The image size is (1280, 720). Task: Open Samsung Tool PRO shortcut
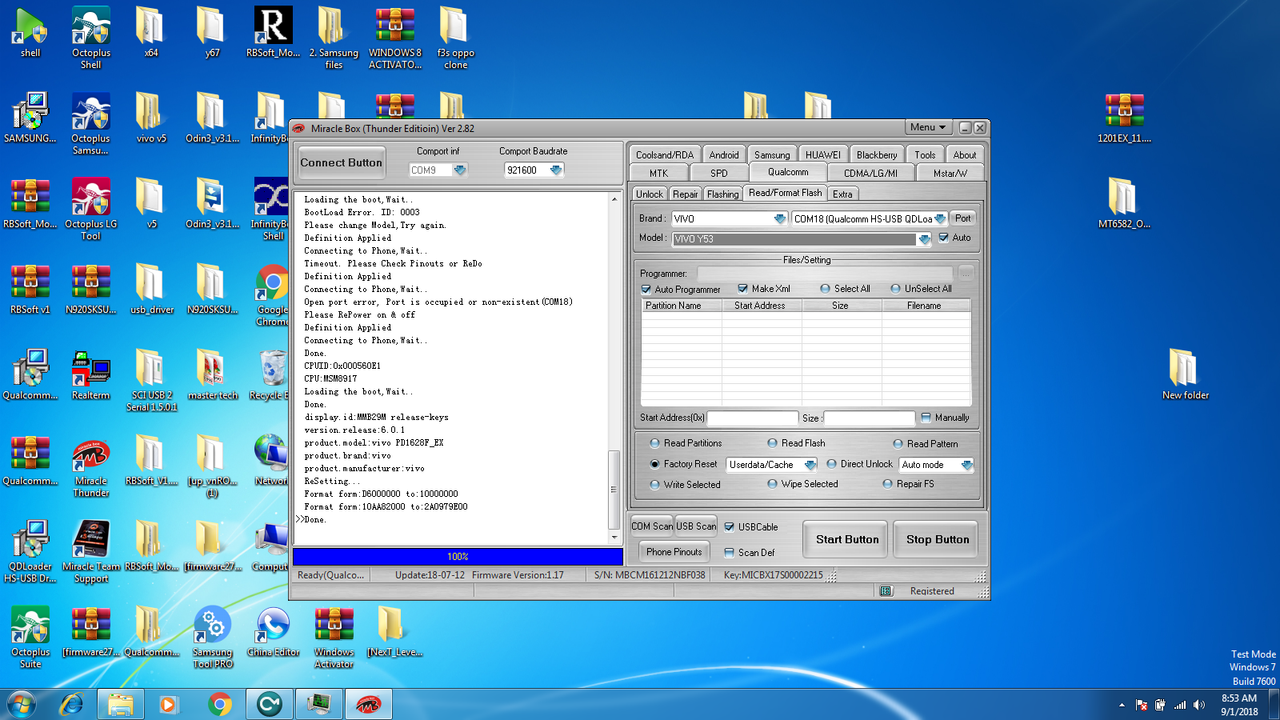(213, 638)
